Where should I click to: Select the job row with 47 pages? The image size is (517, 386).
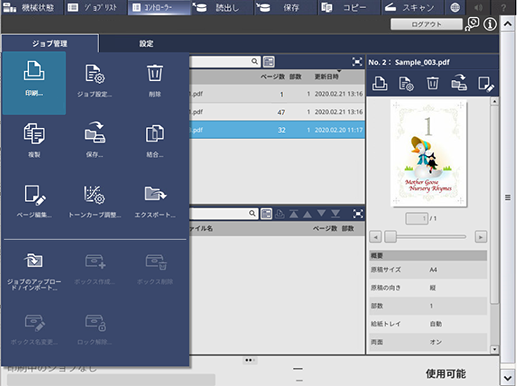(x=277, y=112)
